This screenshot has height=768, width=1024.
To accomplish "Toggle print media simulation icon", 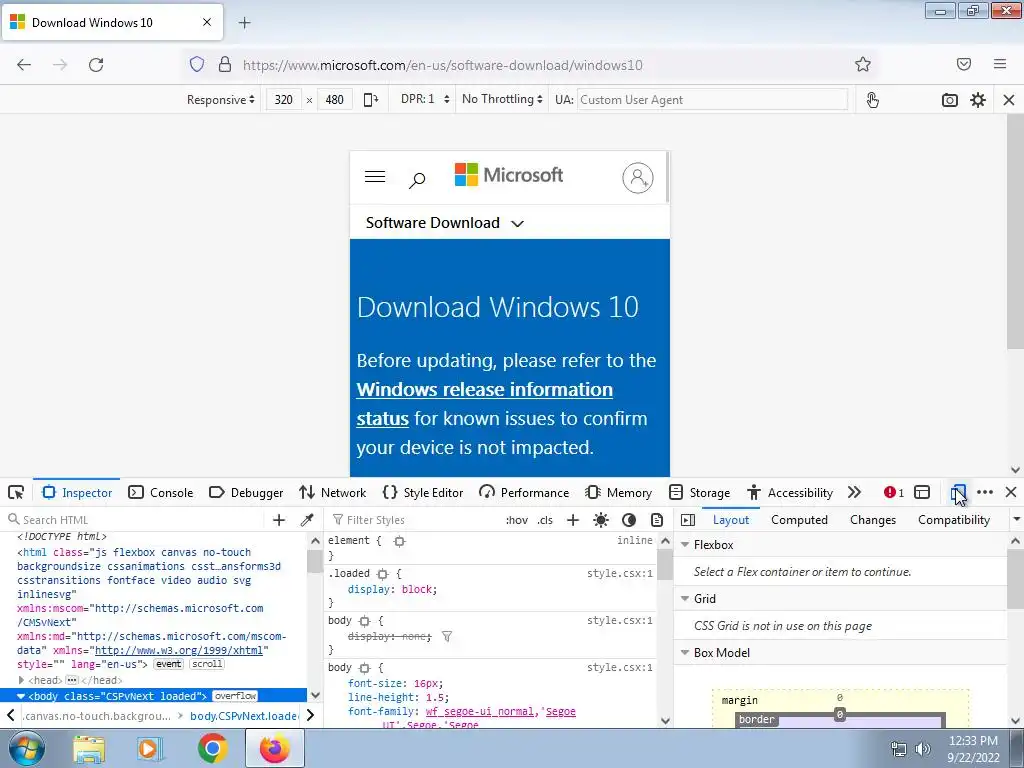I will pos(657,520).
